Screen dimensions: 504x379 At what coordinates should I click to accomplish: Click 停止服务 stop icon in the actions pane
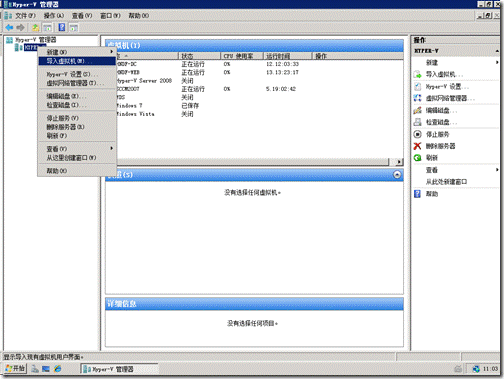tap(417, 134)
